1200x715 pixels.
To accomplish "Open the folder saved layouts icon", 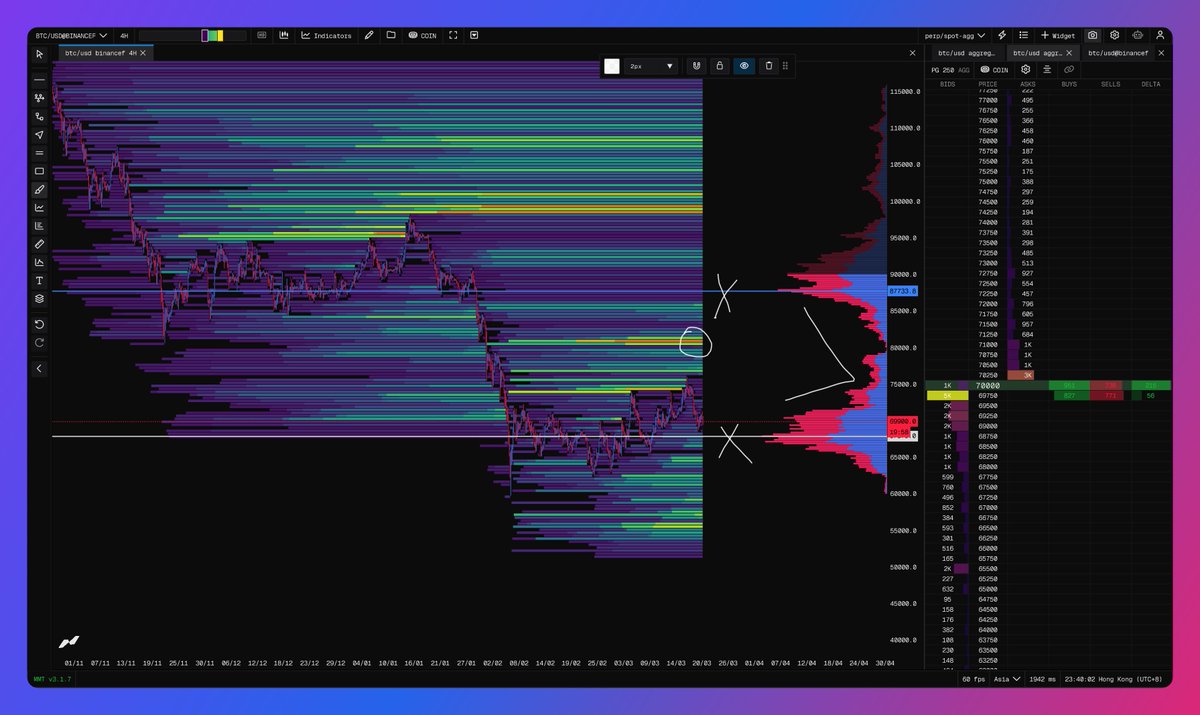I will point(391,35).
